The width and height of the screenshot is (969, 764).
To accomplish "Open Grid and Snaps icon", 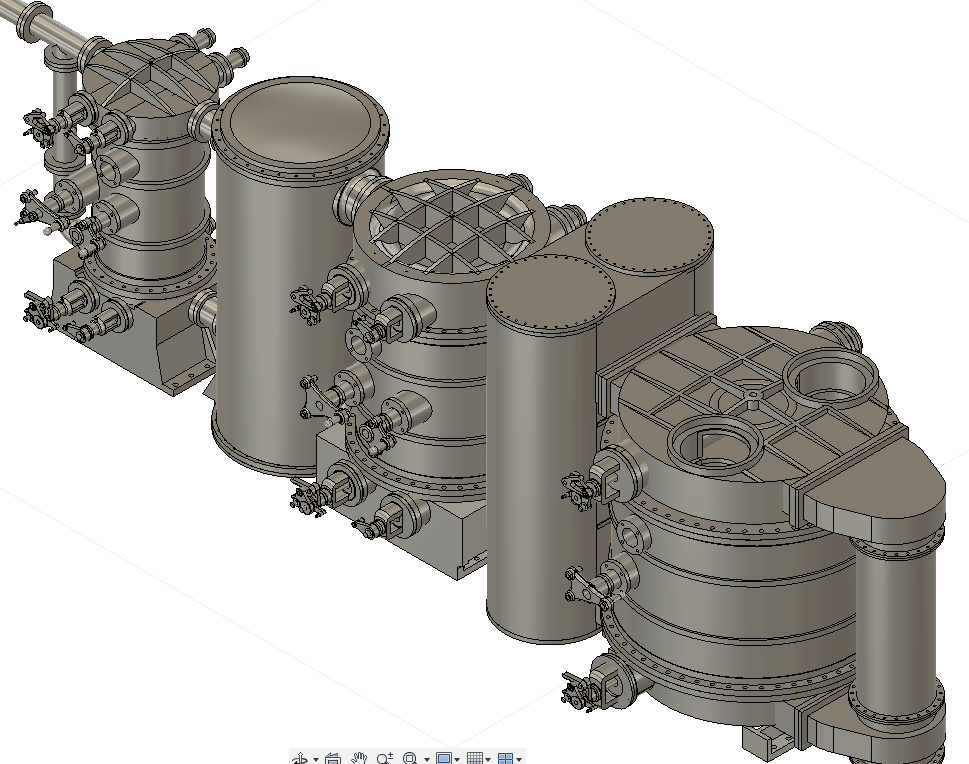I will 475,758.
